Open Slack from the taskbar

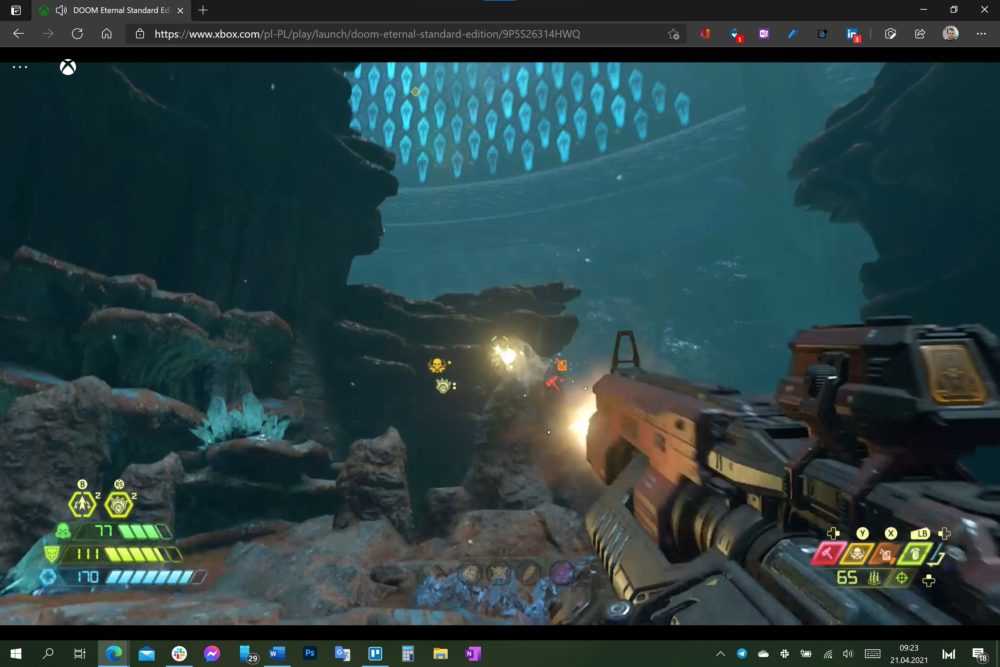pyautogui.click(x=179, y=654)
